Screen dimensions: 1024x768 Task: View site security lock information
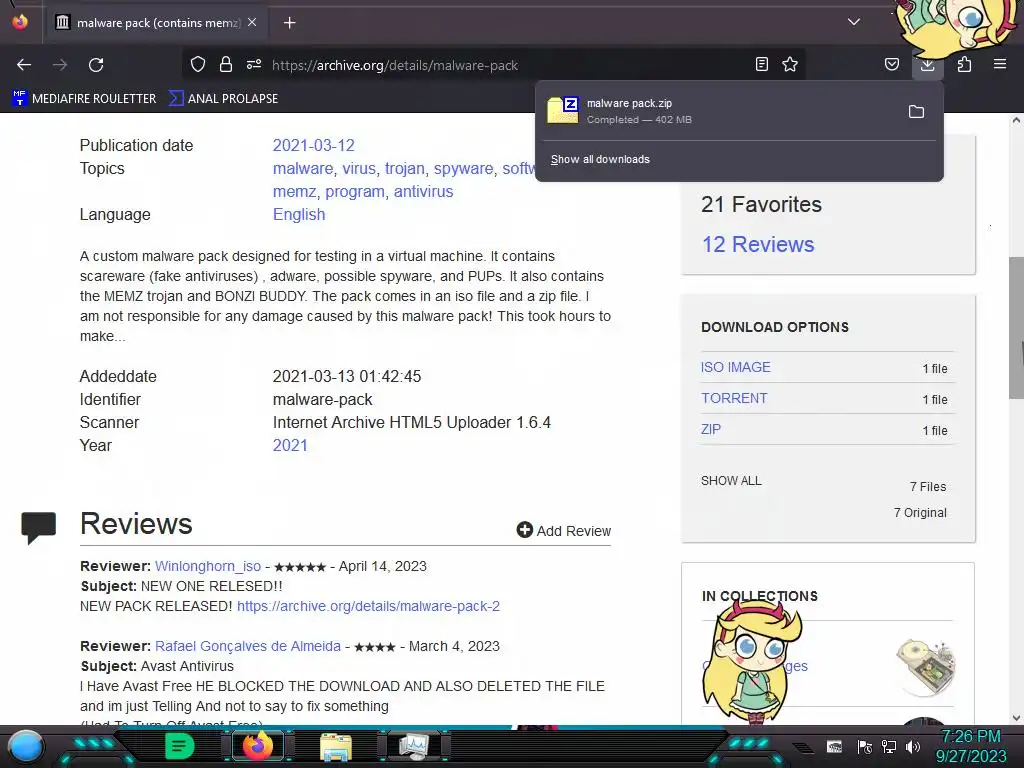pos(226,64)
